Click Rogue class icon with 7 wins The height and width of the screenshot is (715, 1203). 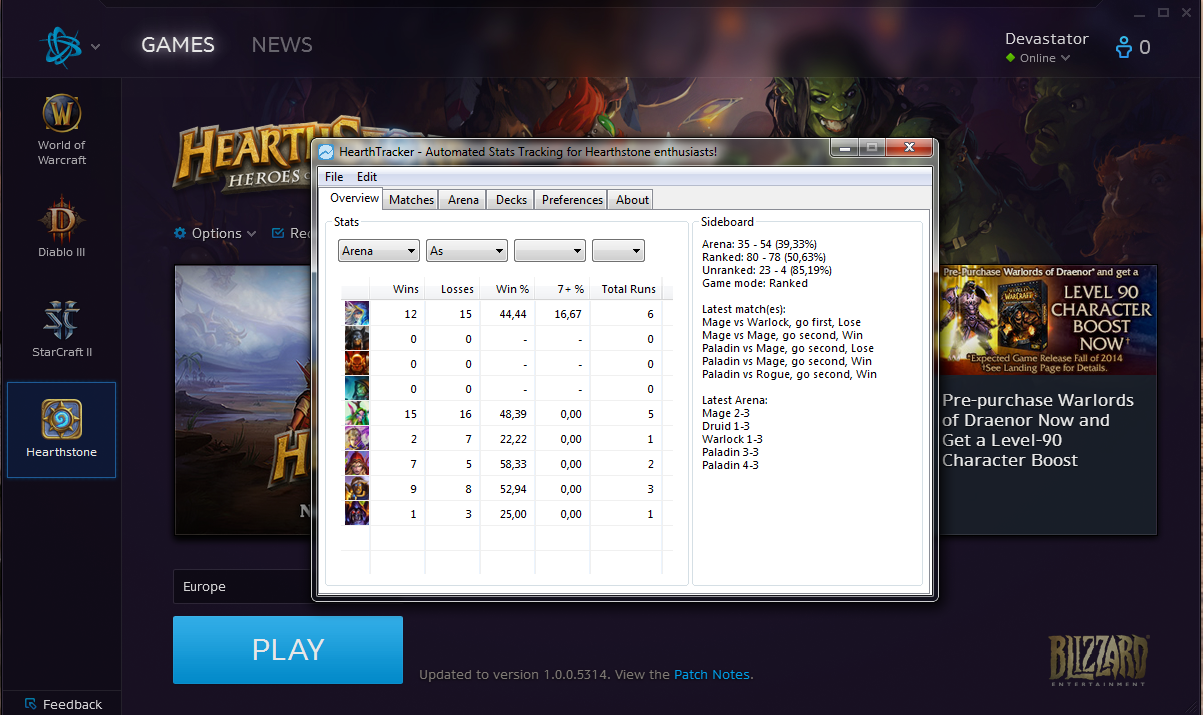[x=357, y=464]
